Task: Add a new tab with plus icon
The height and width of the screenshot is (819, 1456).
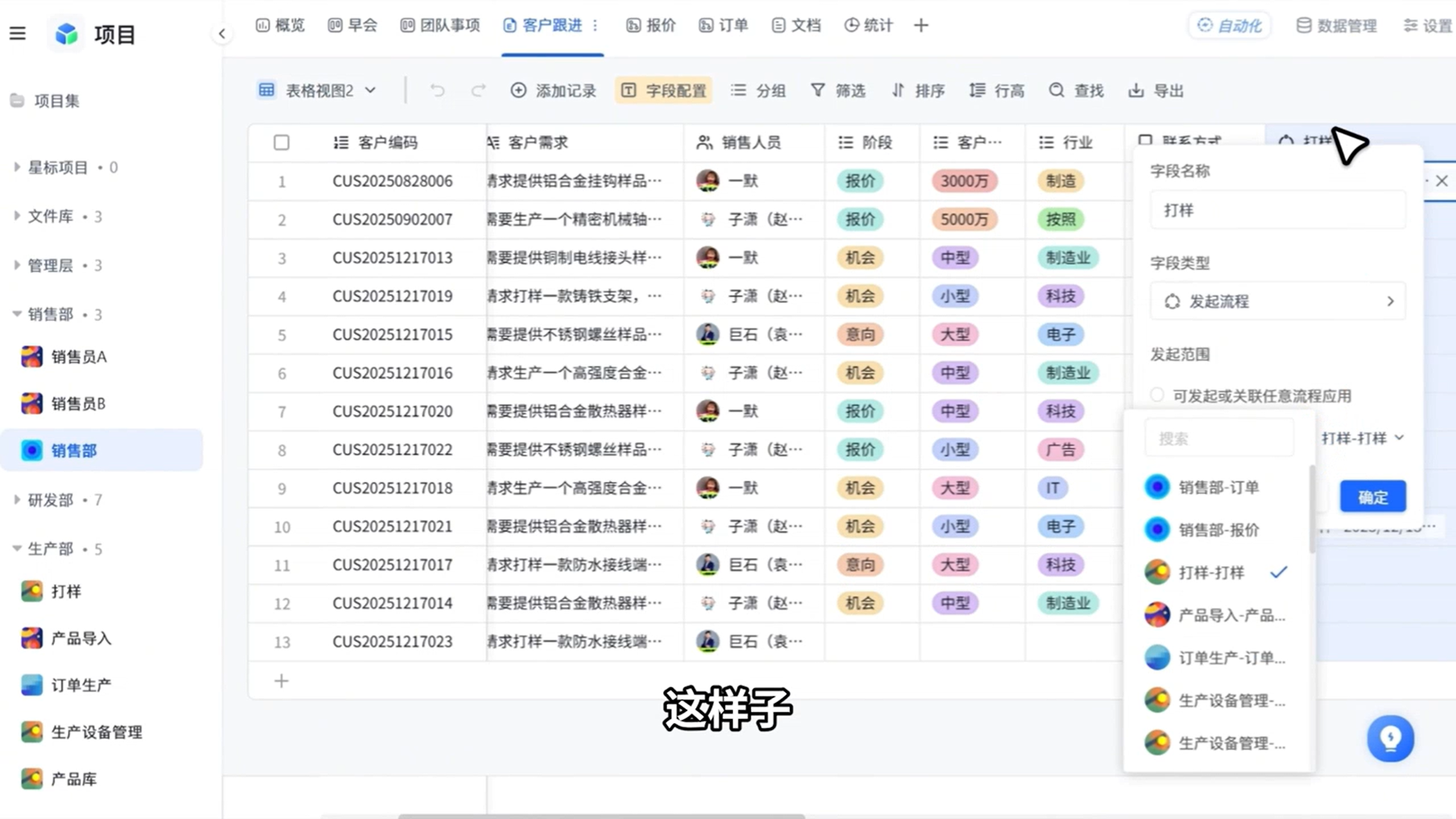Action: point(921,26)
